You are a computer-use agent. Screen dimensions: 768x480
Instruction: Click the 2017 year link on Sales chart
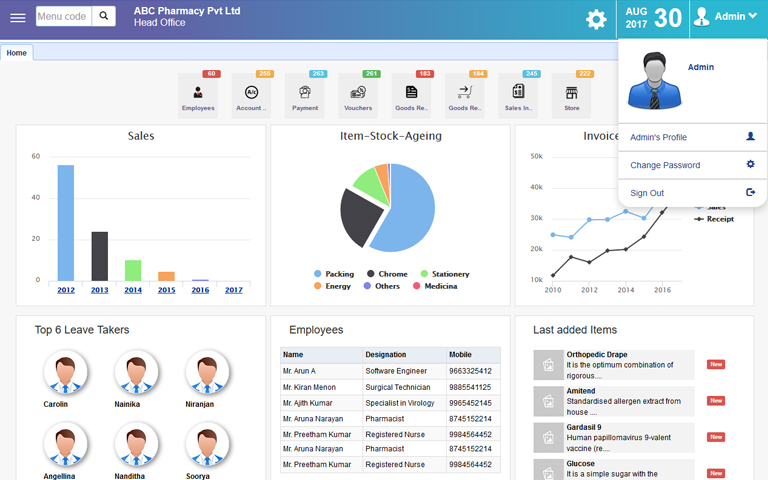point(234,290)
